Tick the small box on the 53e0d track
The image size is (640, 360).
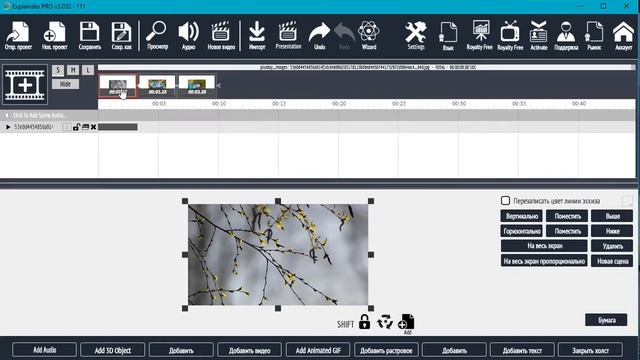[x=67, y=127]
